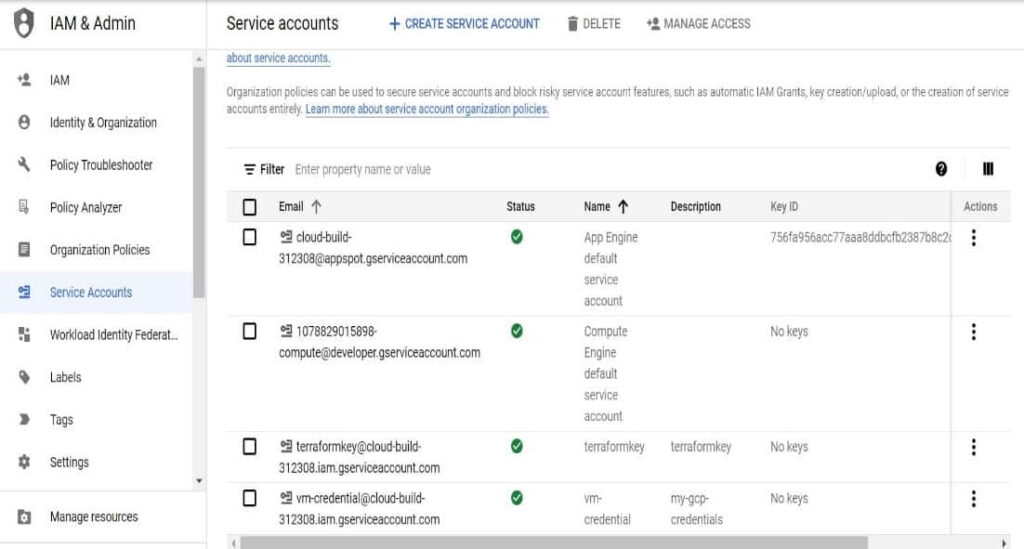Click the Manage resources icon
Viewport: 1024px width, 549px height.
(x=24, y=517)
